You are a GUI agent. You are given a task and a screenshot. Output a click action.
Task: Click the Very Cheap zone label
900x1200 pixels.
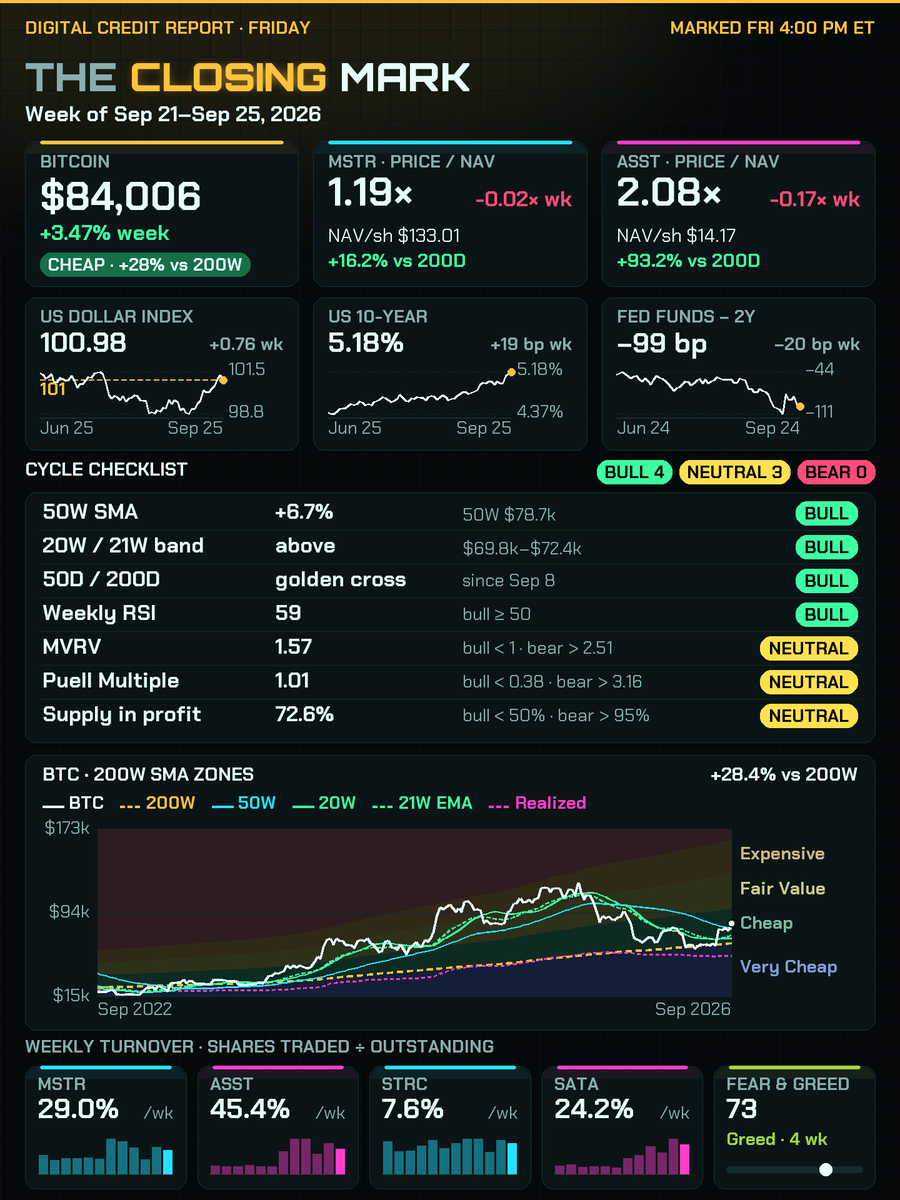[x=789, y=967]
